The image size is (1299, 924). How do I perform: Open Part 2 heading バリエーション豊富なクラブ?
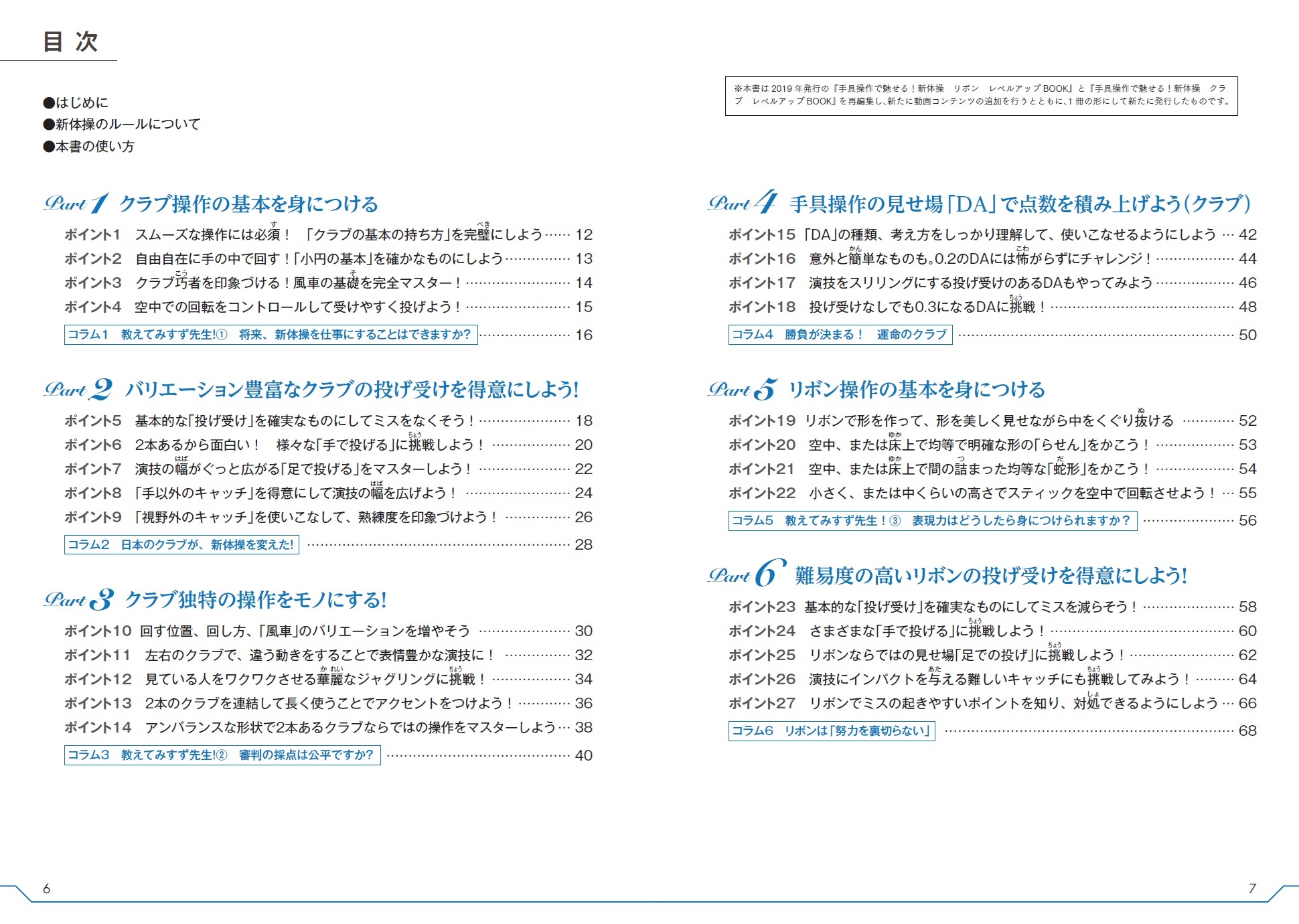[x=311, y=390]
